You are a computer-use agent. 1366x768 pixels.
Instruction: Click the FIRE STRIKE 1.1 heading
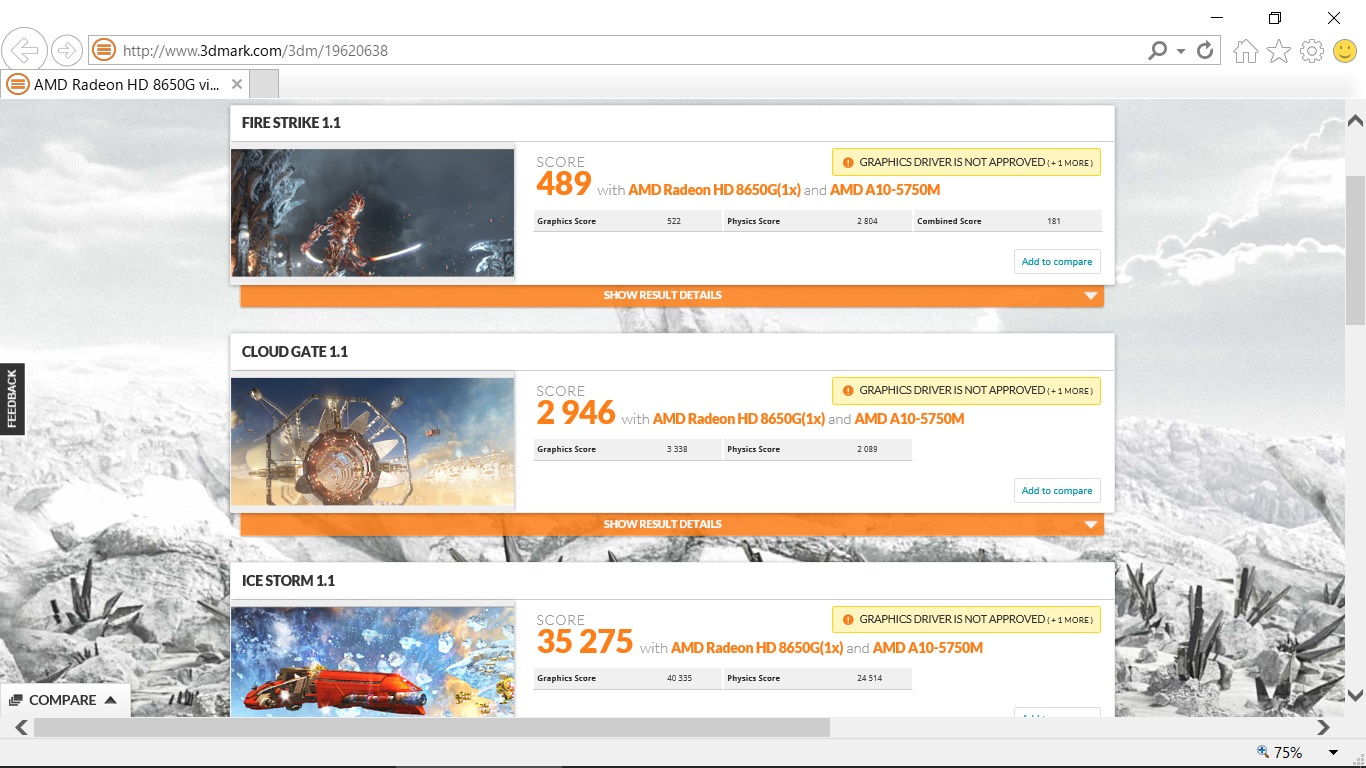click(291, 123)
